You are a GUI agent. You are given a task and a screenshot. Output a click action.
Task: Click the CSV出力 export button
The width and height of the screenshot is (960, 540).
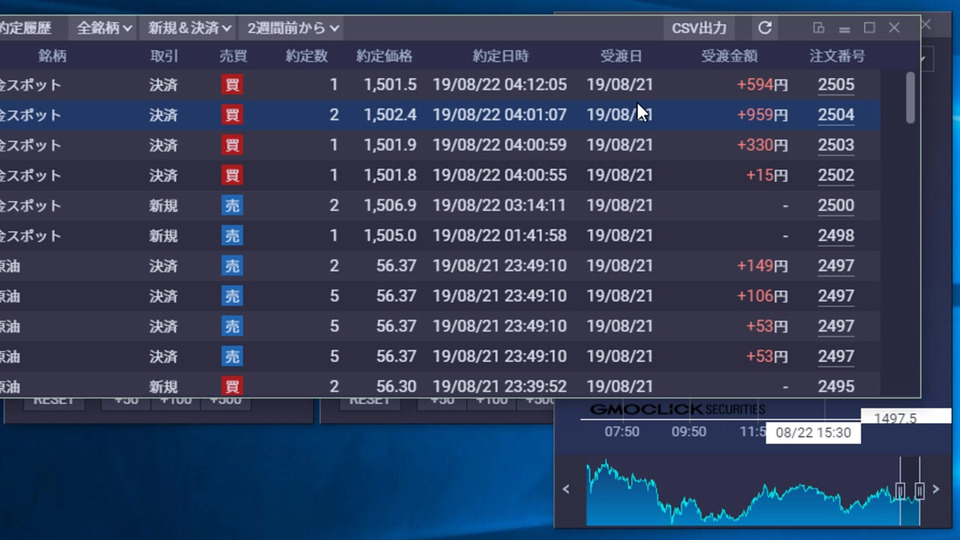pos(699,28)
